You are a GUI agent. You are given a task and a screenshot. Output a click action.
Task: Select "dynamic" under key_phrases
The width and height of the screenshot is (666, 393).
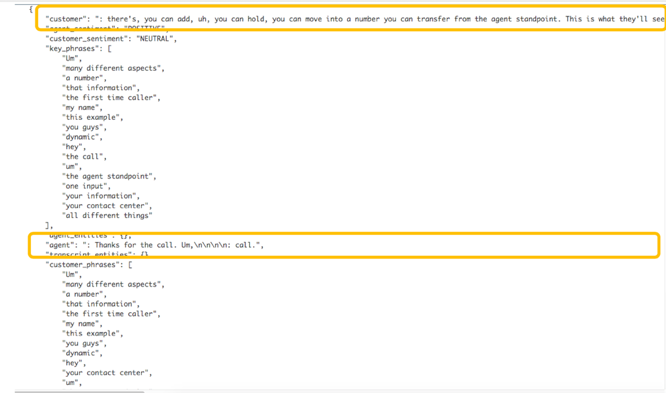pyautogui.click(x=82, y=137)
